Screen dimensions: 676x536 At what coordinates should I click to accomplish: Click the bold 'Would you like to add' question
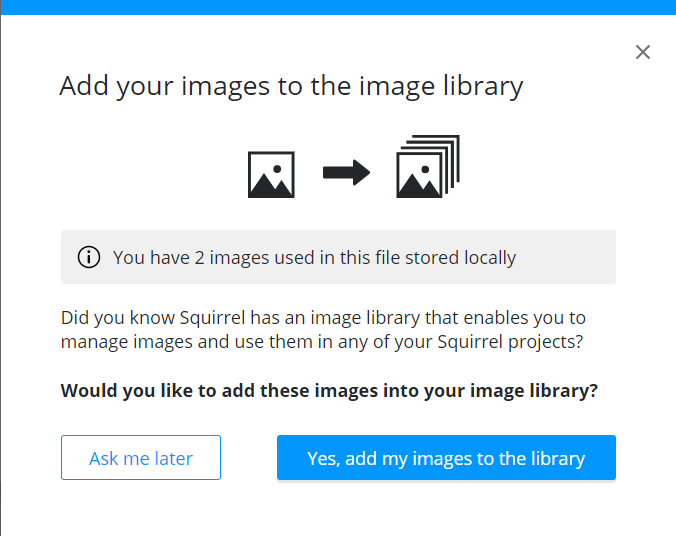coord(329,390)
